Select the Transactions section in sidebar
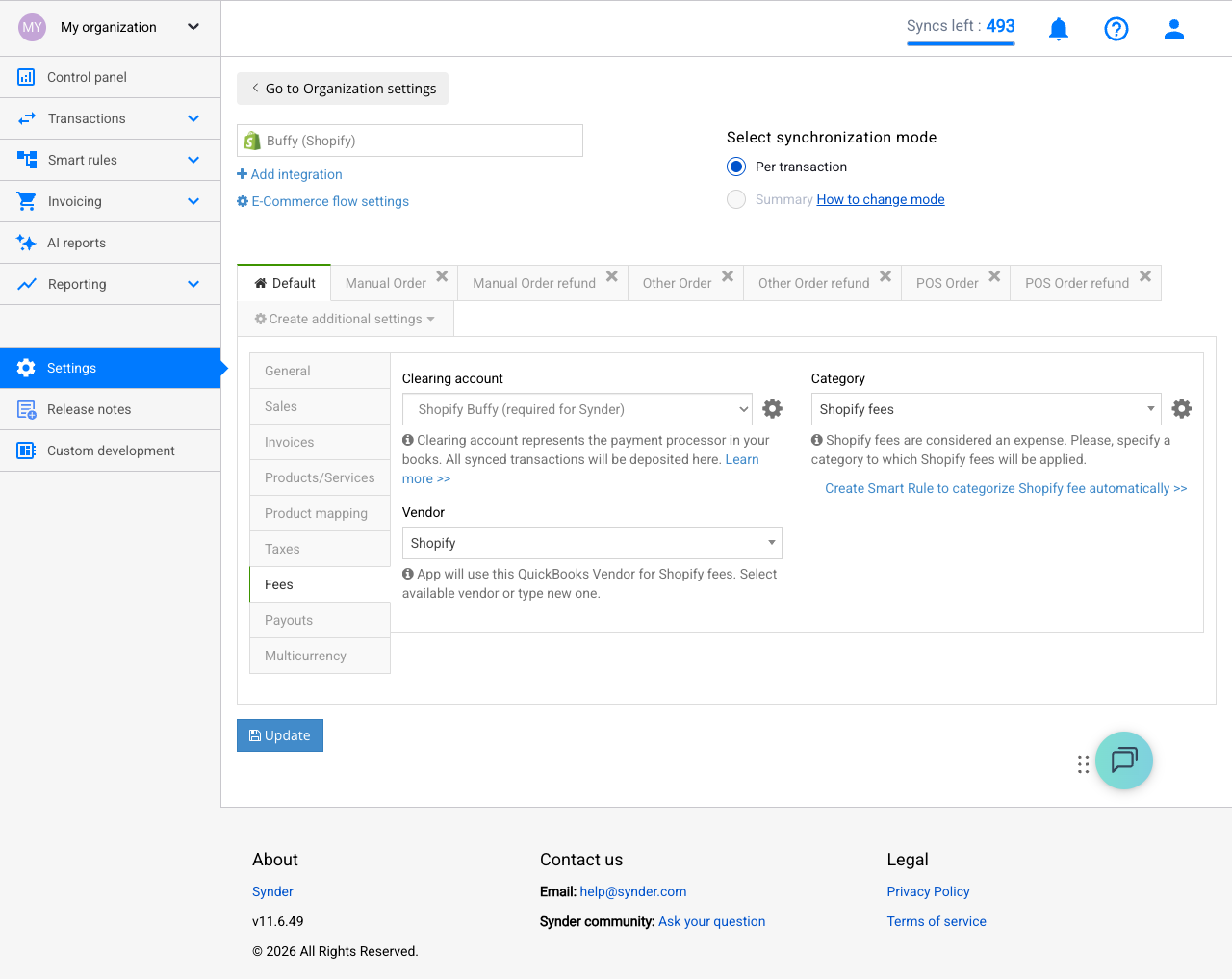Viewport: 1232px width, 979px height. point(88,118)
